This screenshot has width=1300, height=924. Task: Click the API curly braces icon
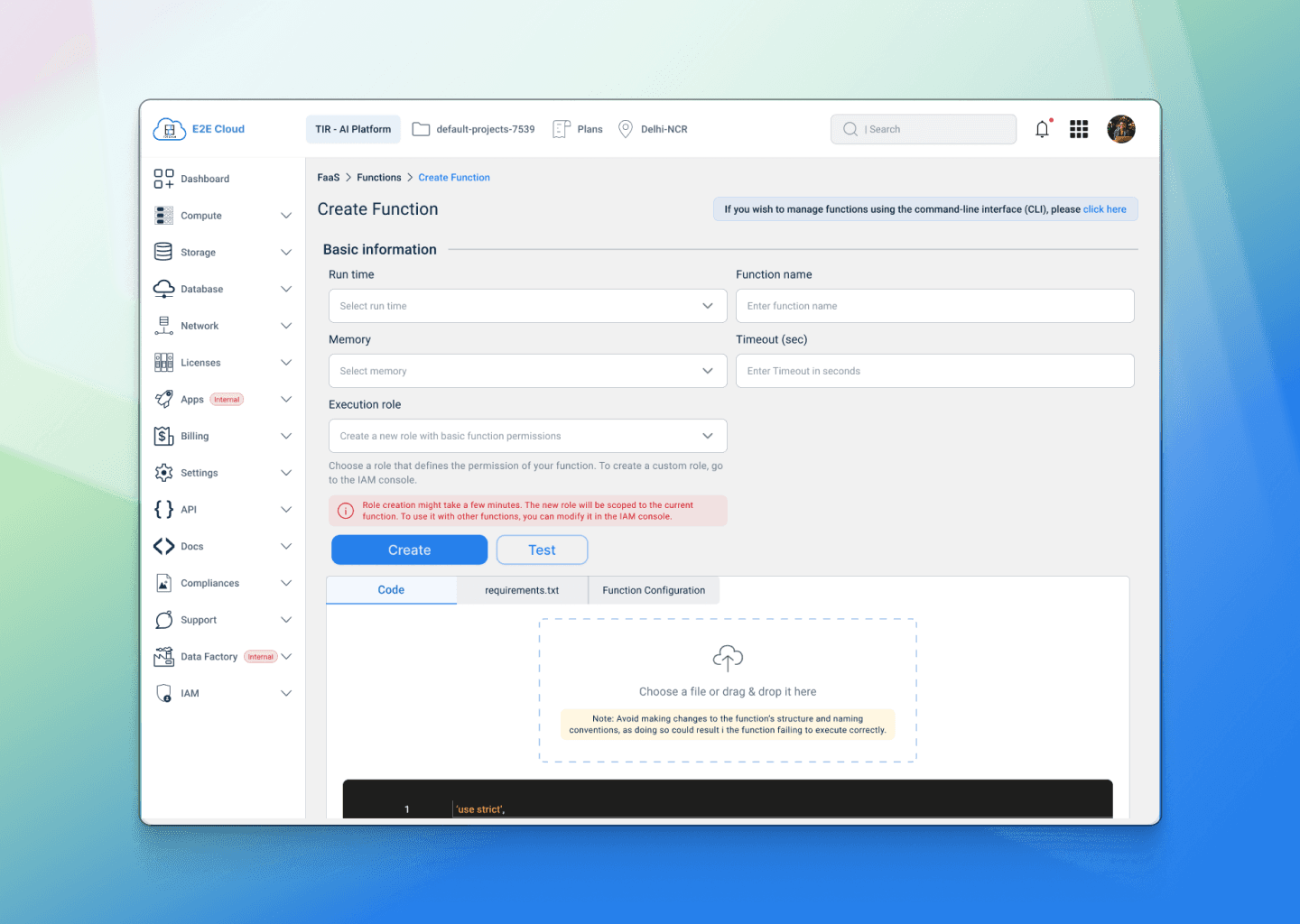tap(163, 510)
